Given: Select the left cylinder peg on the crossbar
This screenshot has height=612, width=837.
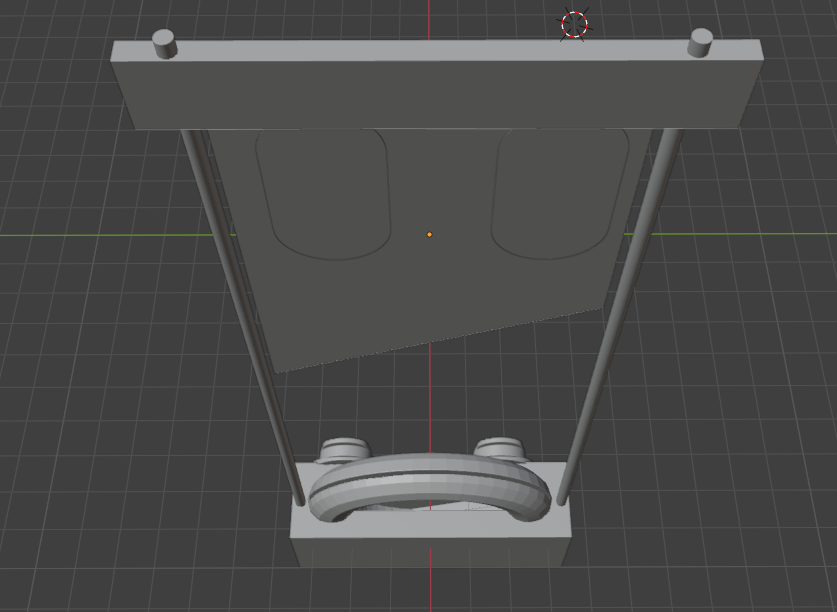Looking at the screenshot, I should click(164, 44).
